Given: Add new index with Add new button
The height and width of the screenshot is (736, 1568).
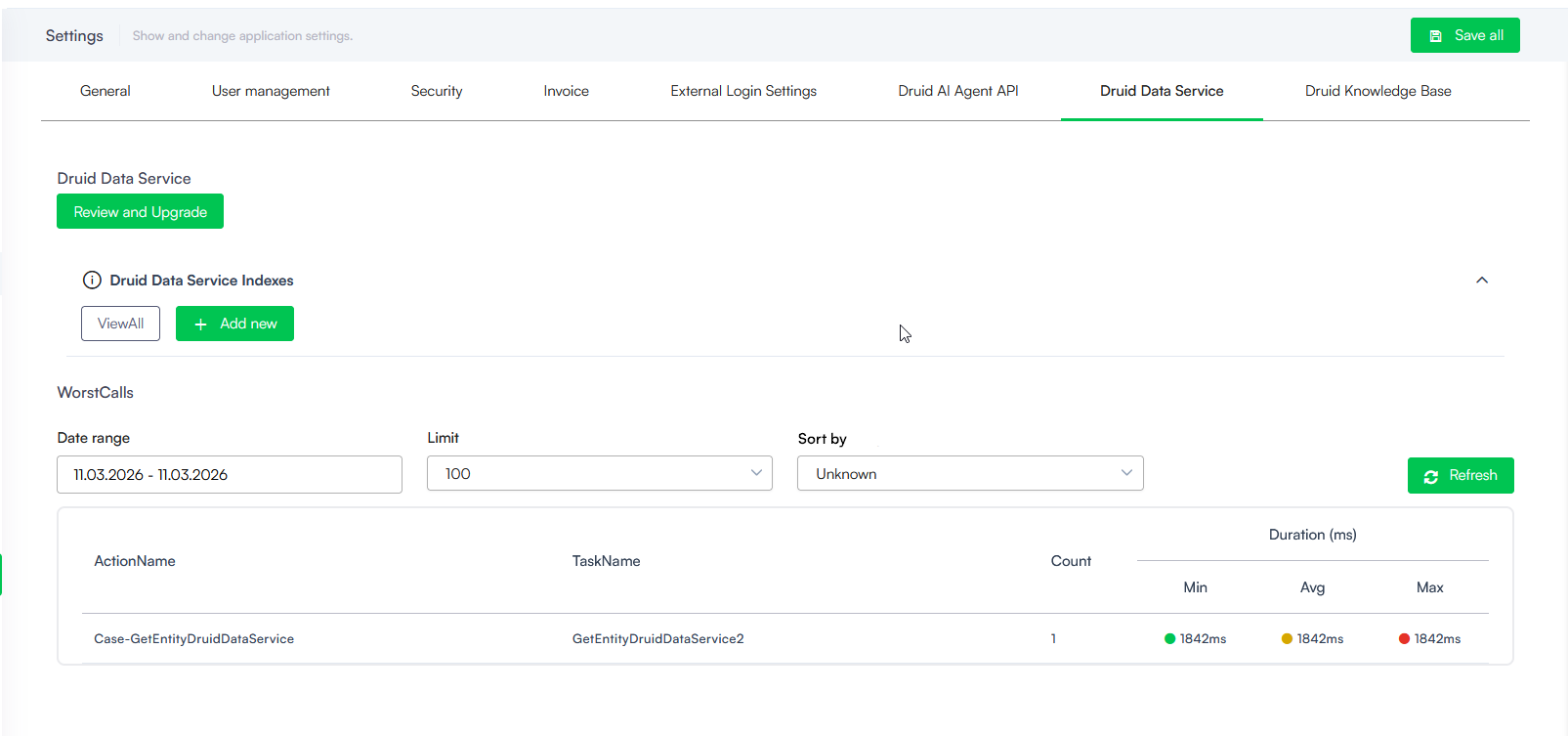Looking at the screenshot, I should (234, 324).
